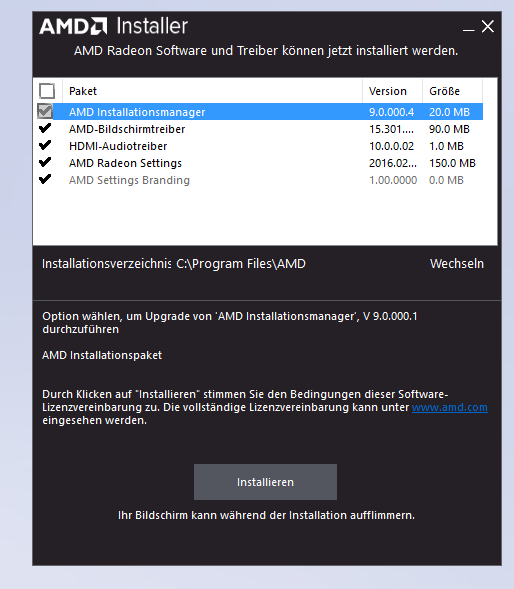Viewport: 514px width, 589px height.
Task: Click the install path C:\Program Files\AMD
Action: click(241, 264)
